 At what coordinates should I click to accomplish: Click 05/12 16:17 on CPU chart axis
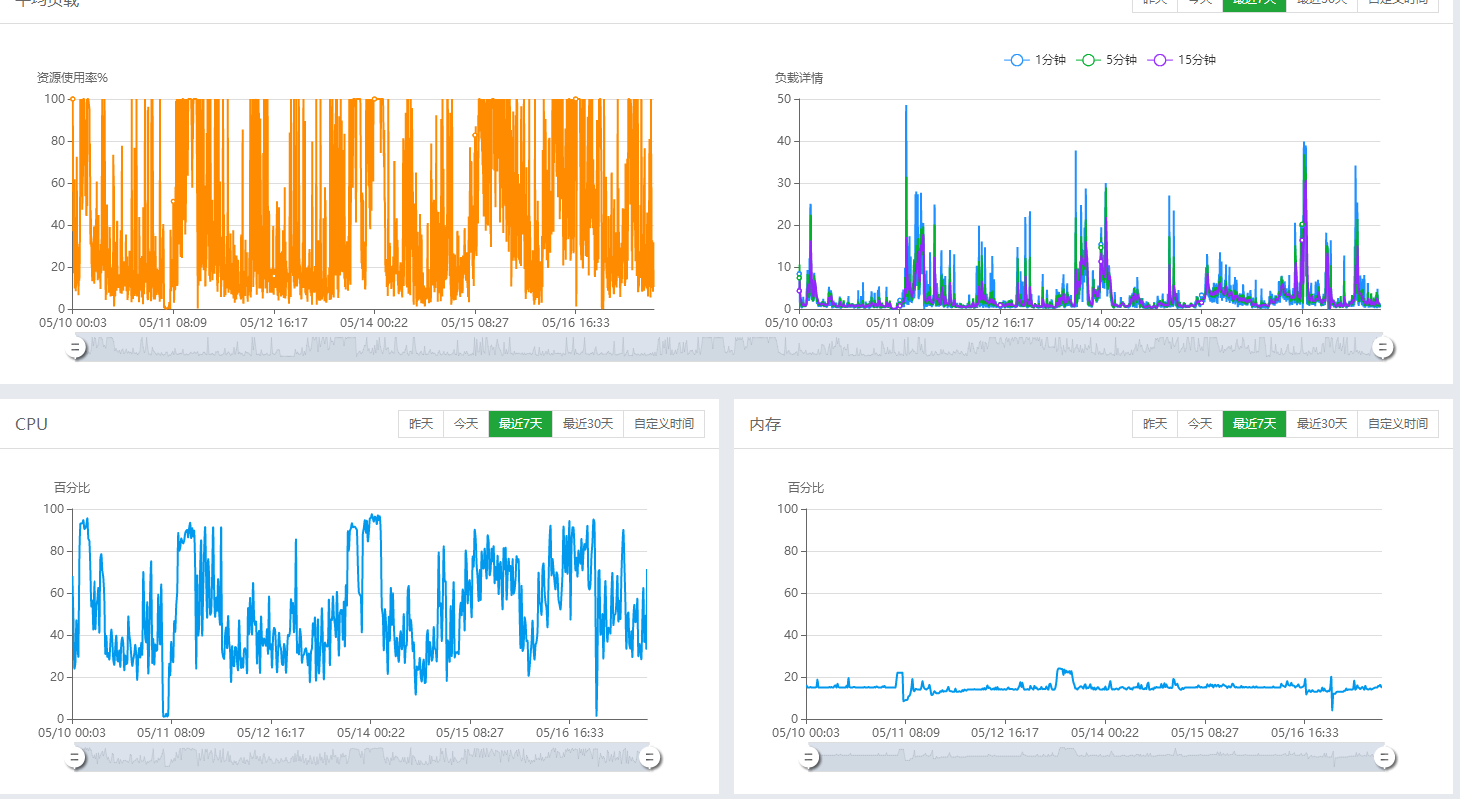click(271, 733)
